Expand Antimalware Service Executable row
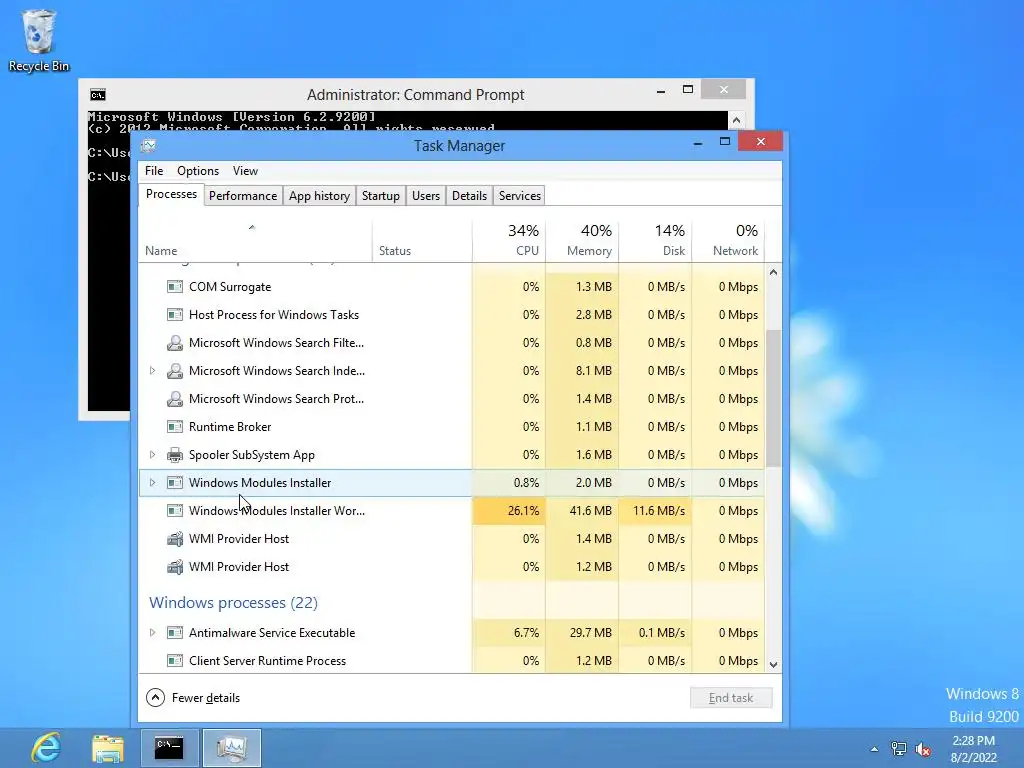This screenshot has height=768, width=1024. (152, 632)
